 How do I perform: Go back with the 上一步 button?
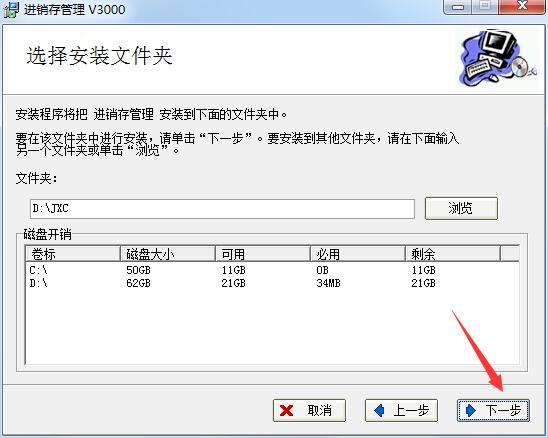click(401, 410)
